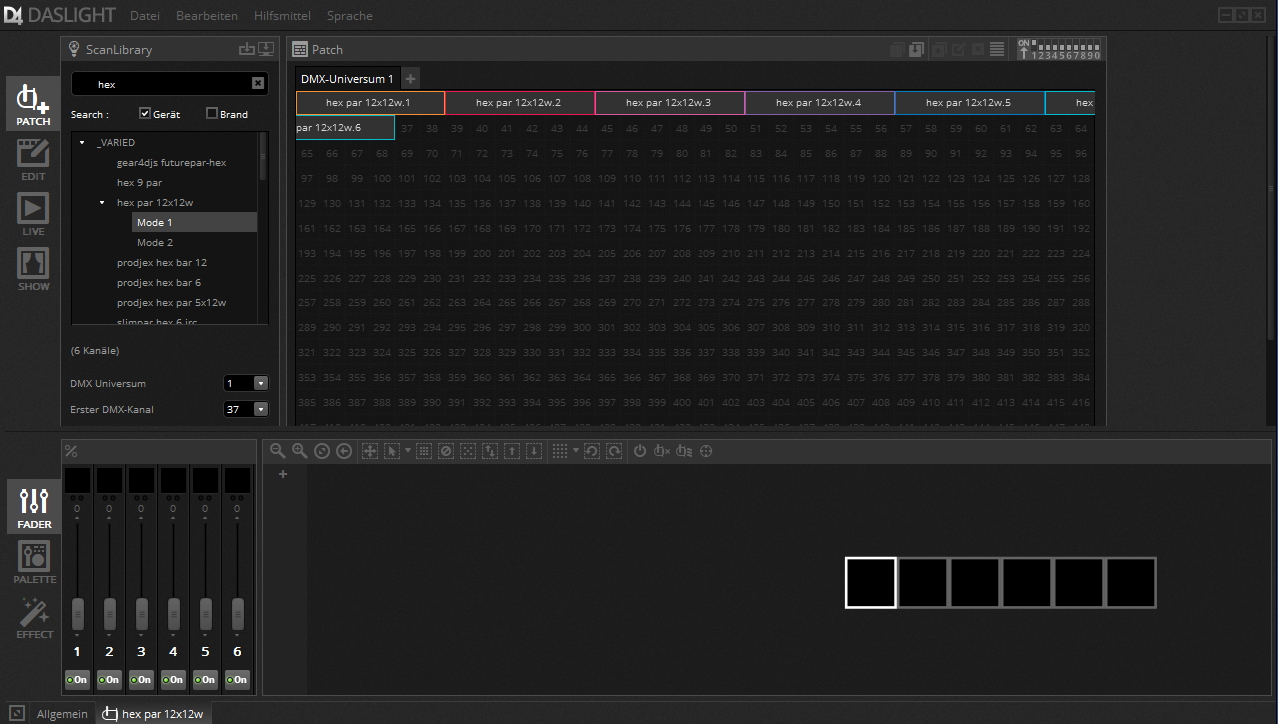Screen dimensions: 1278x724
Task: Activate the fixture selection arrow tool
Action: tap(391, 451)
